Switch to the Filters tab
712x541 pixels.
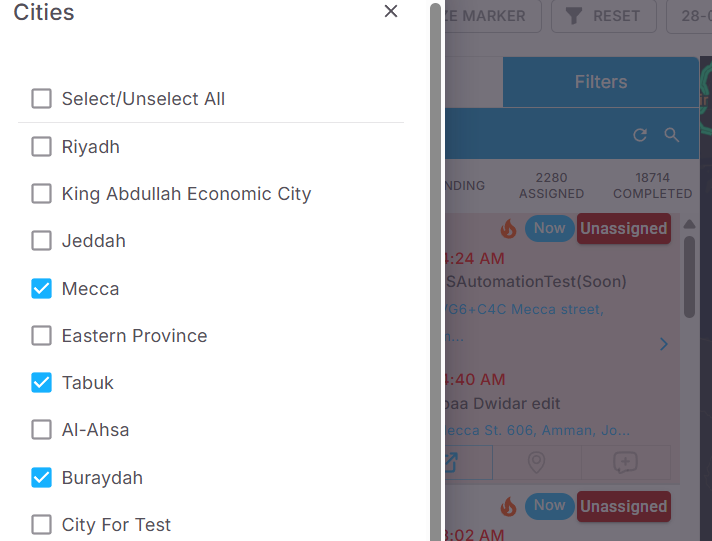click(x=601, y=82)
